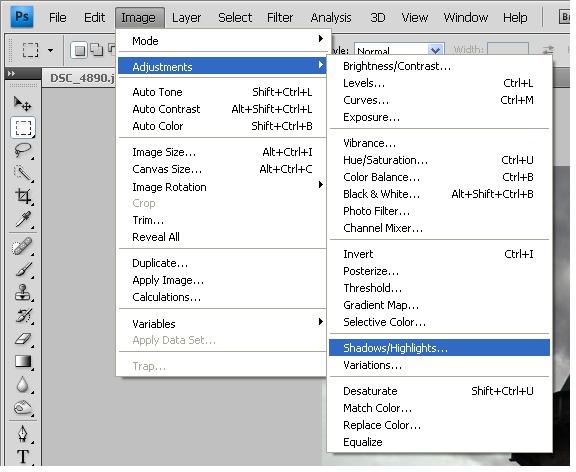Select the Healing Brush tool

pyautogui.click(x=23, y=246)
